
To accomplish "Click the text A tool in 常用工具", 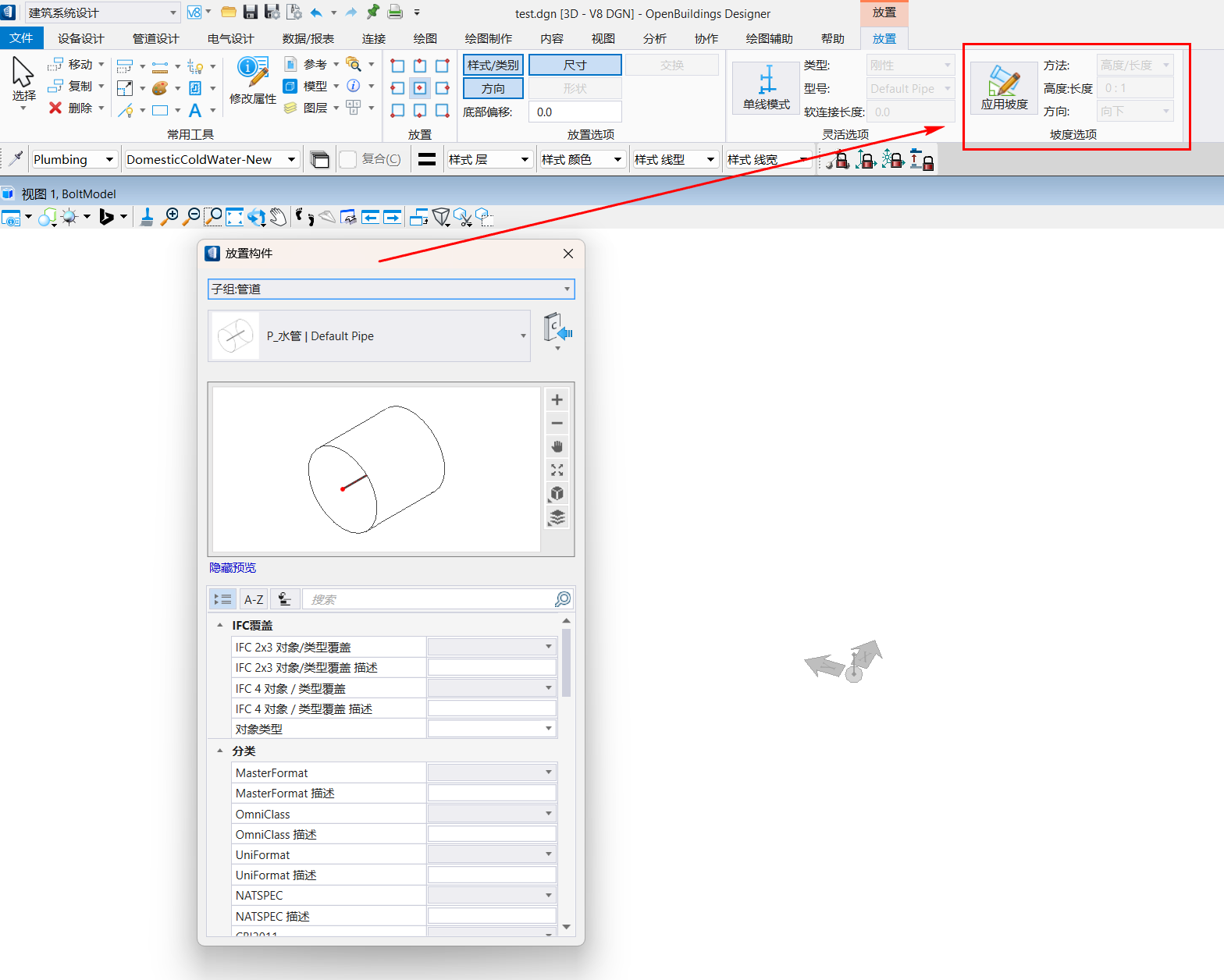I will coord(195,110).
